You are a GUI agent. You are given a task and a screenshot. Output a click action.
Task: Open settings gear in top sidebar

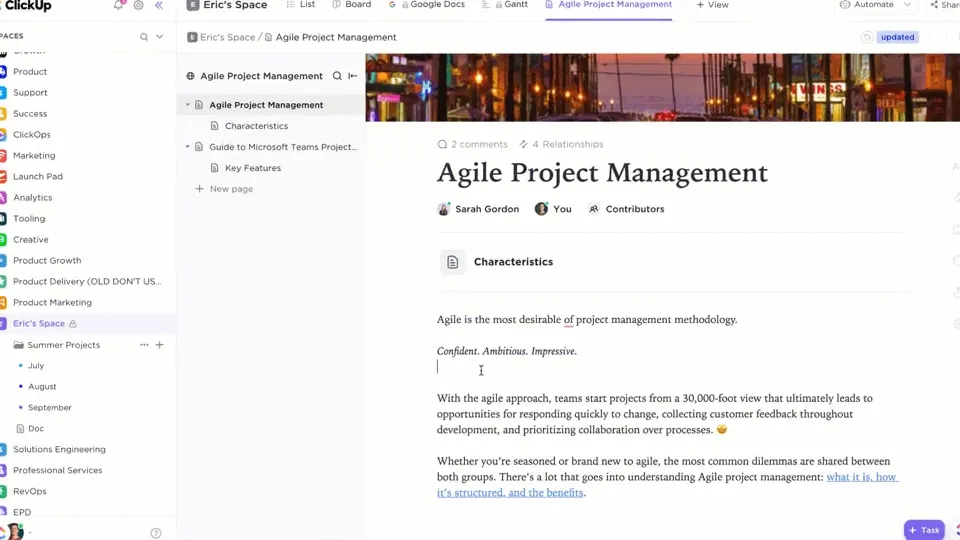point(138,6)
